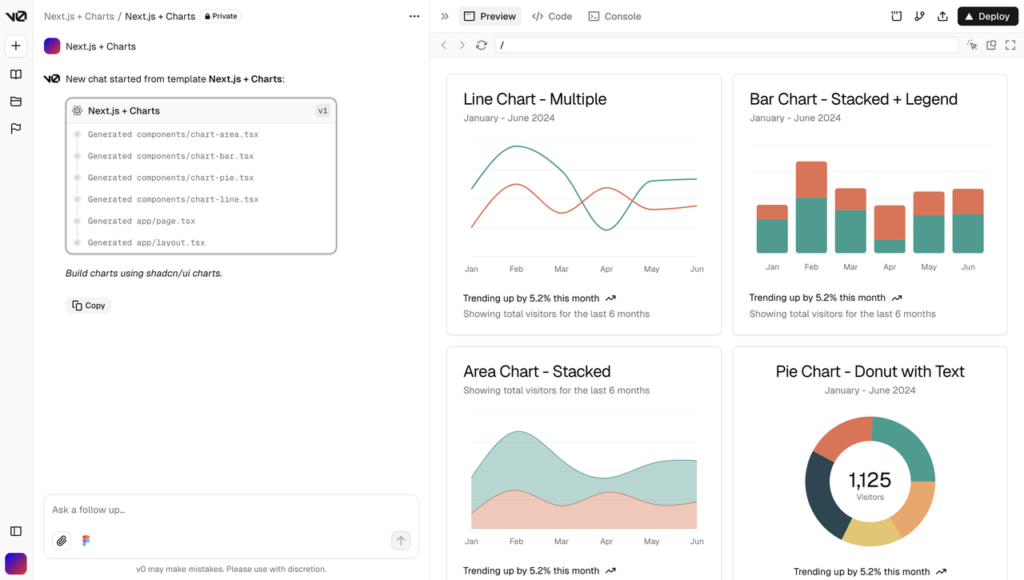
Task: Switch to the Code tab
Action: tap(552, 16)
